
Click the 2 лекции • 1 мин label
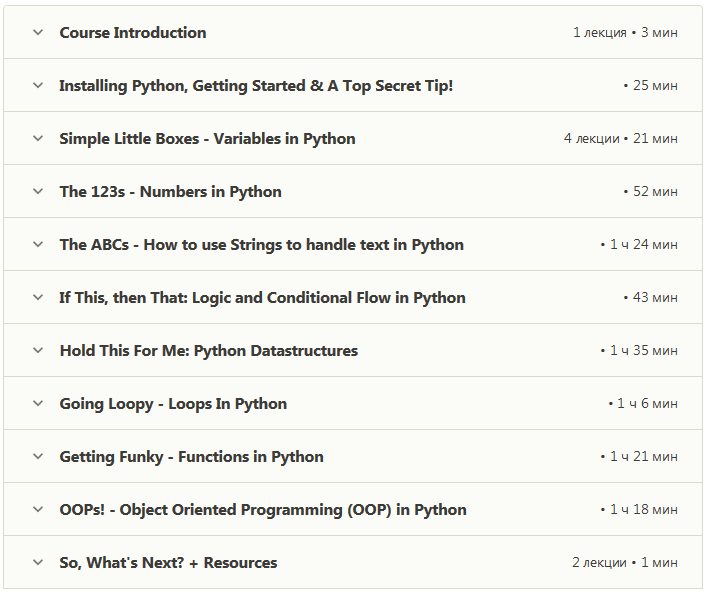625,563
